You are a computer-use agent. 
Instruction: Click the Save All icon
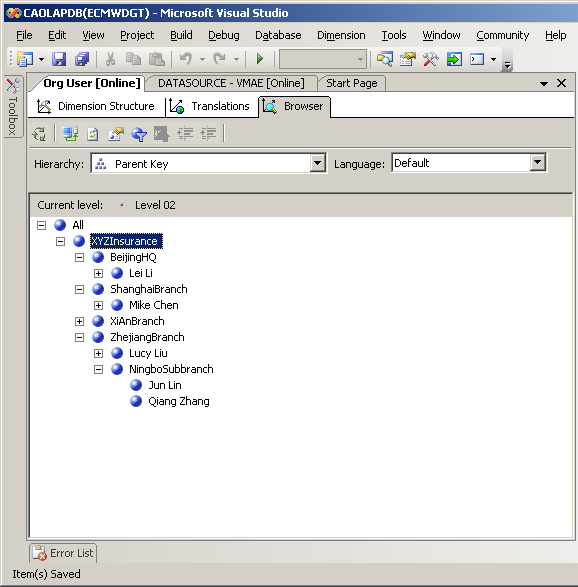82,59
